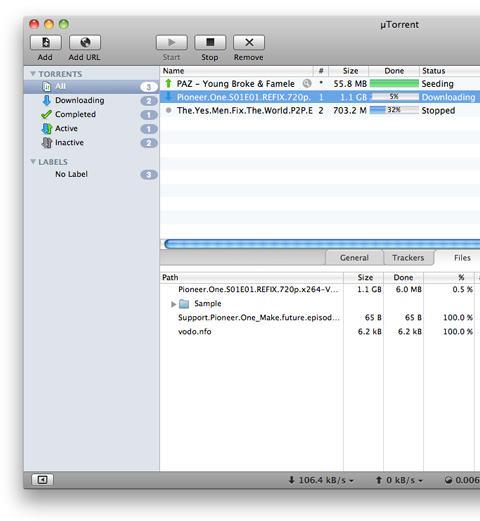The width and height of the screenshot is (480, 521).
Task: Click the Downloading count badge
Action: [149, 101]
